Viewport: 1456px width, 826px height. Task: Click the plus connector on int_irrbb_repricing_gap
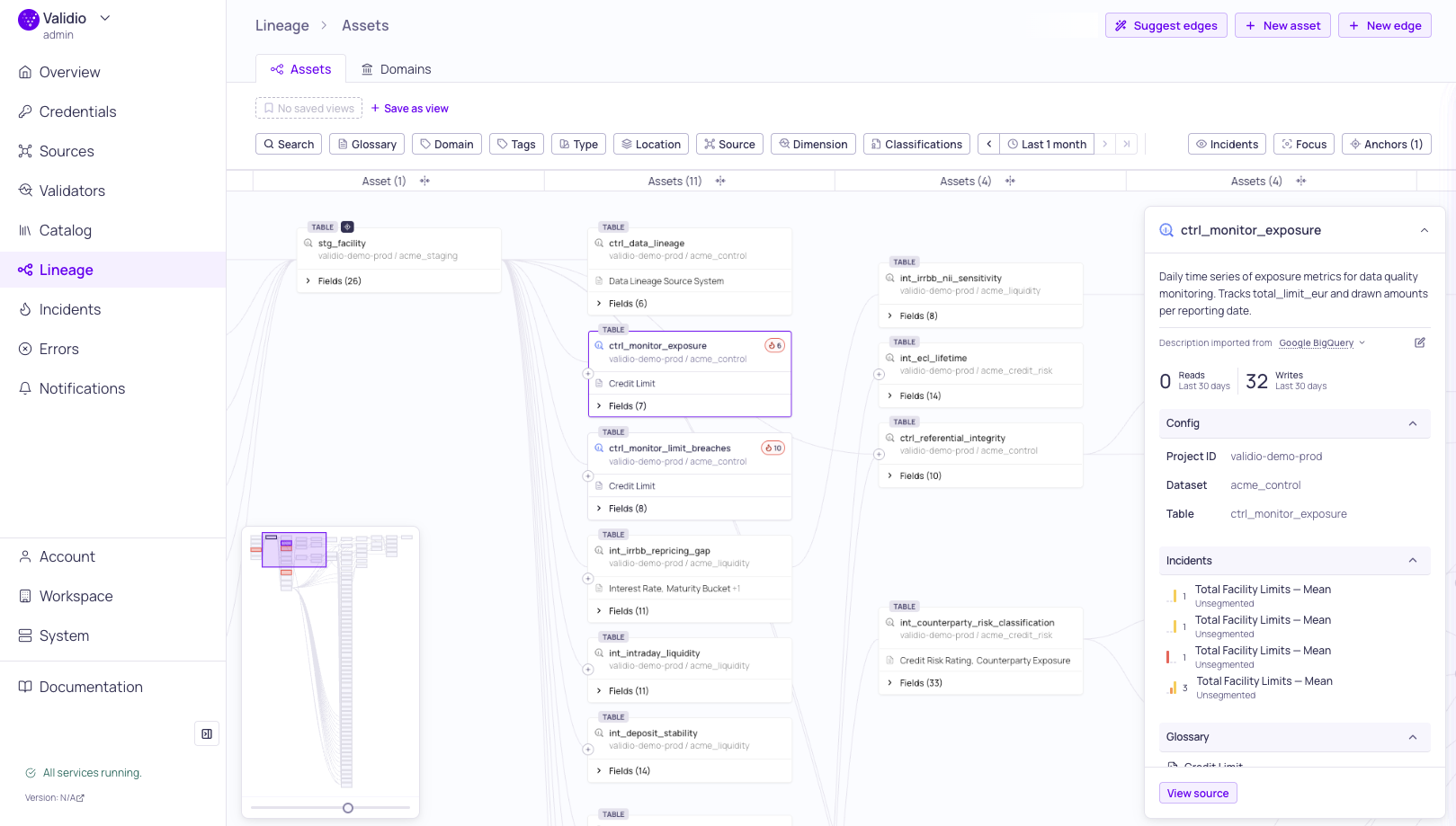click(x=588, y=579)
